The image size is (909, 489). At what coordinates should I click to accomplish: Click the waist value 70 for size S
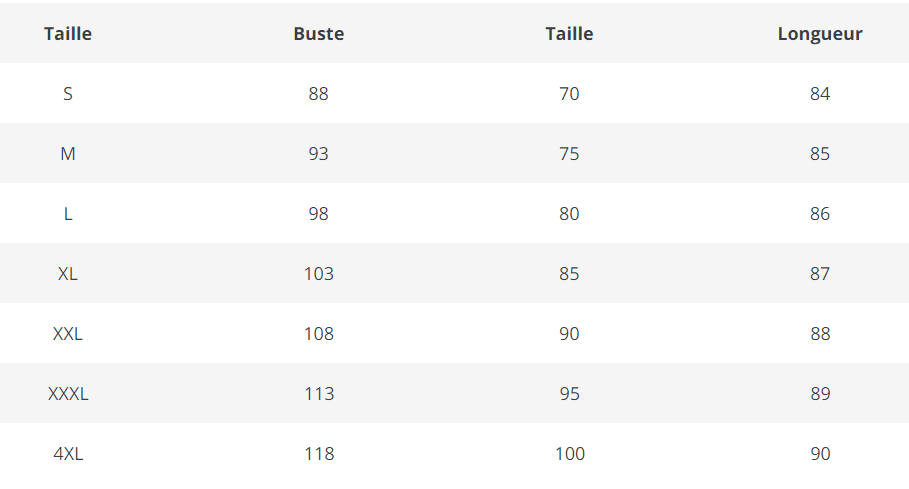tap(569, 94)
